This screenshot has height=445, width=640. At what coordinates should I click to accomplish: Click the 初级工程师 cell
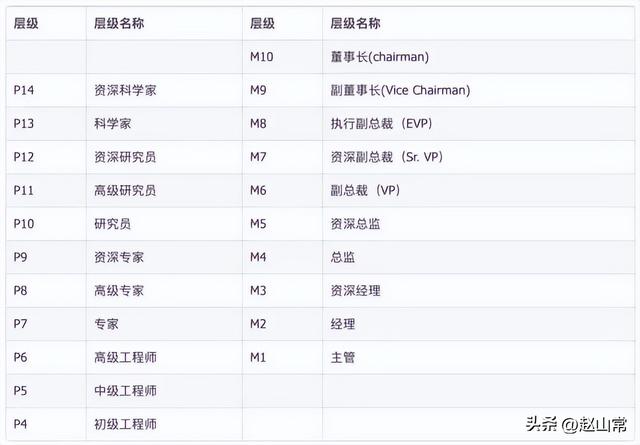pyautogui.click(x=164, y=424)
